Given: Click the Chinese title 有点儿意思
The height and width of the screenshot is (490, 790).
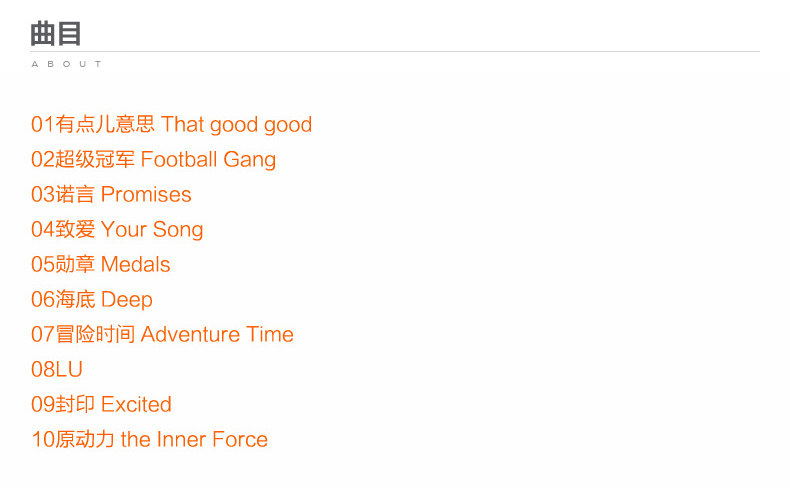Looking at the screenshot, I should point(105,124).
